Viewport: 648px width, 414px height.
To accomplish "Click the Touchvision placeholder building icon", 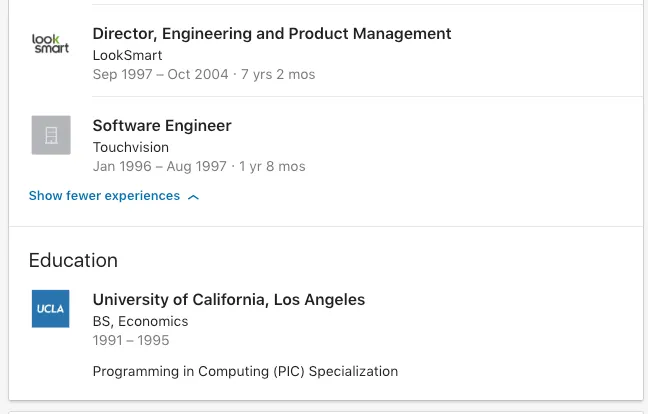I will click(51, 135).
